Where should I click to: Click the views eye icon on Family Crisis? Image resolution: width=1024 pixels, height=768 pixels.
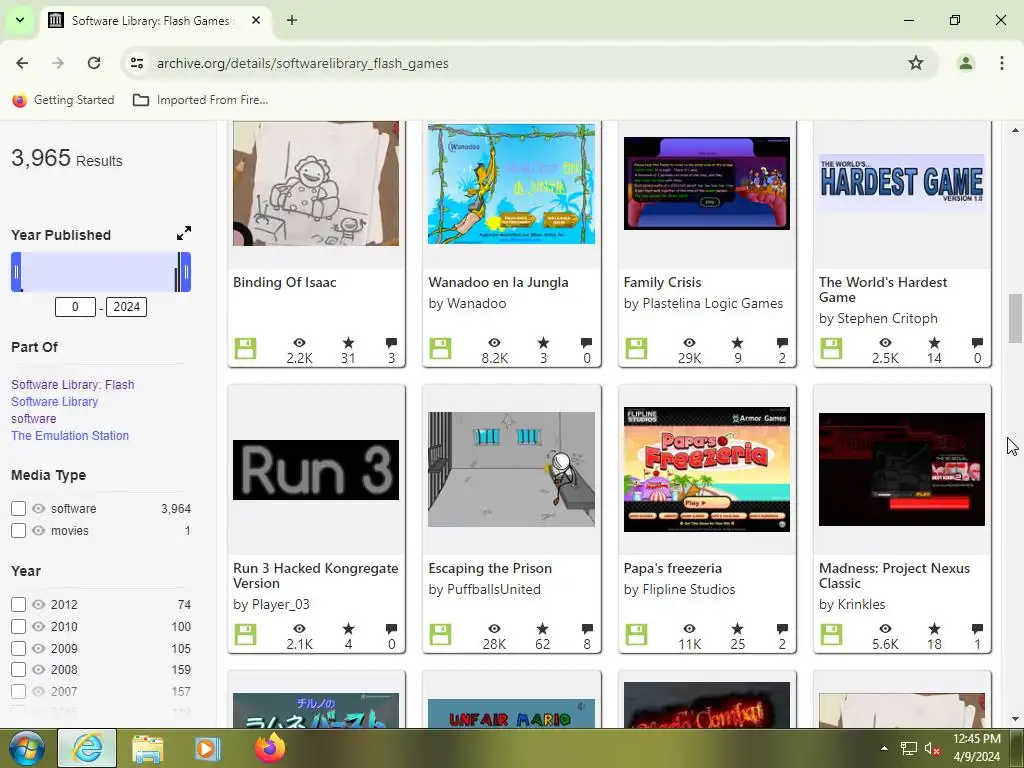pos(690,343)
